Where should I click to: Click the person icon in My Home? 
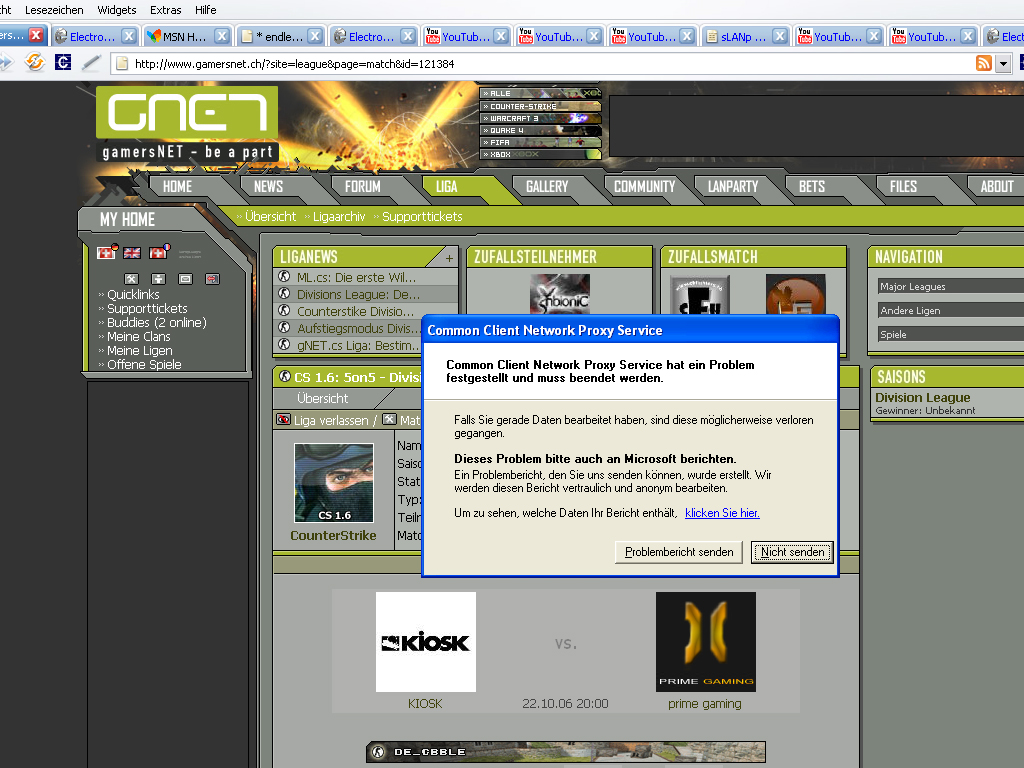pos(158,279)
